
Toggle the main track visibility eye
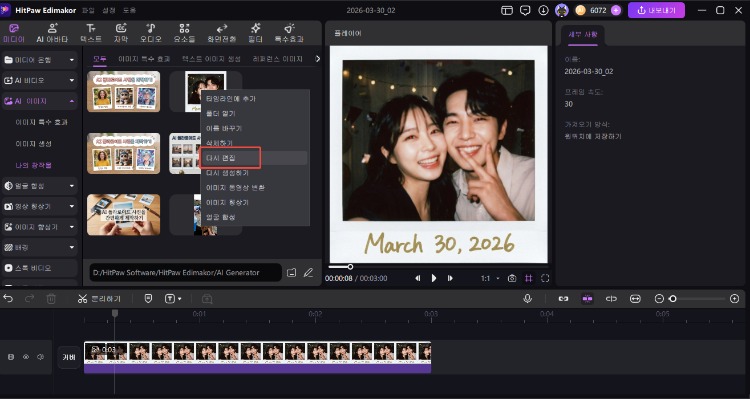click(x=26, y=357)
